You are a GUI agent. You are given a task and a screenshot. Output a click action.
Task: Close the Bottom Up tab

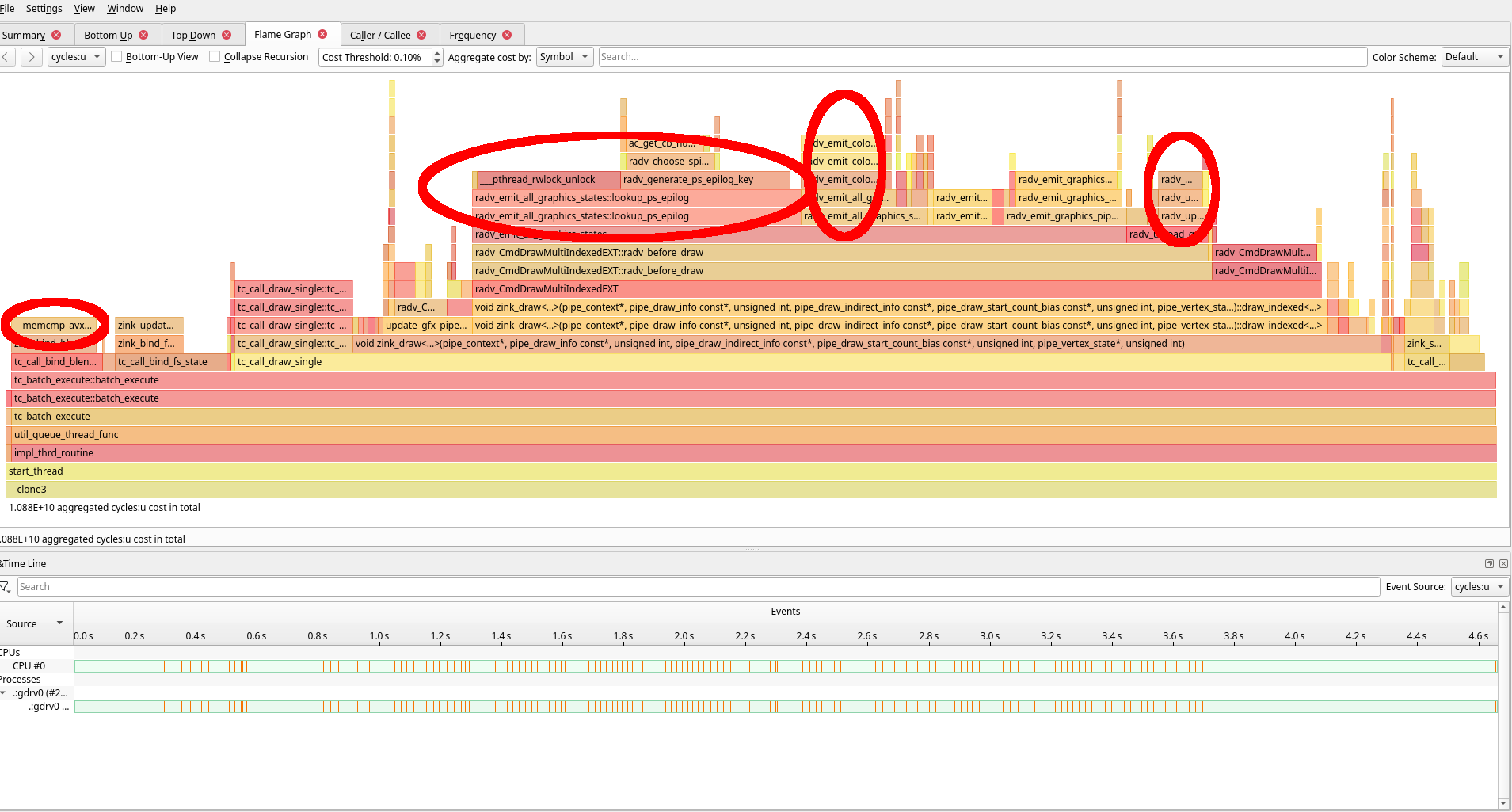click(143, 35)
